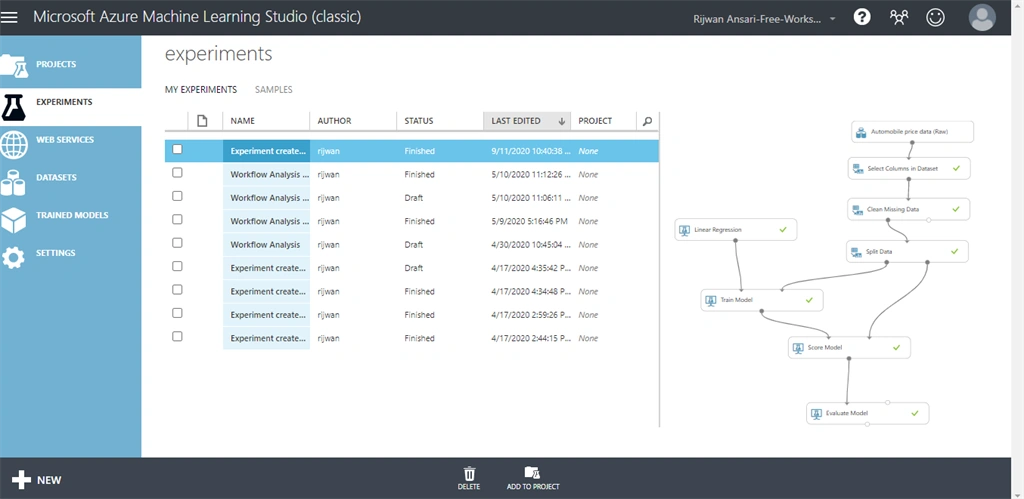Check the box for 4/17/2020 4:34:48 row
This screenshot has width=1024, height=499.
(x=177, y=290)
